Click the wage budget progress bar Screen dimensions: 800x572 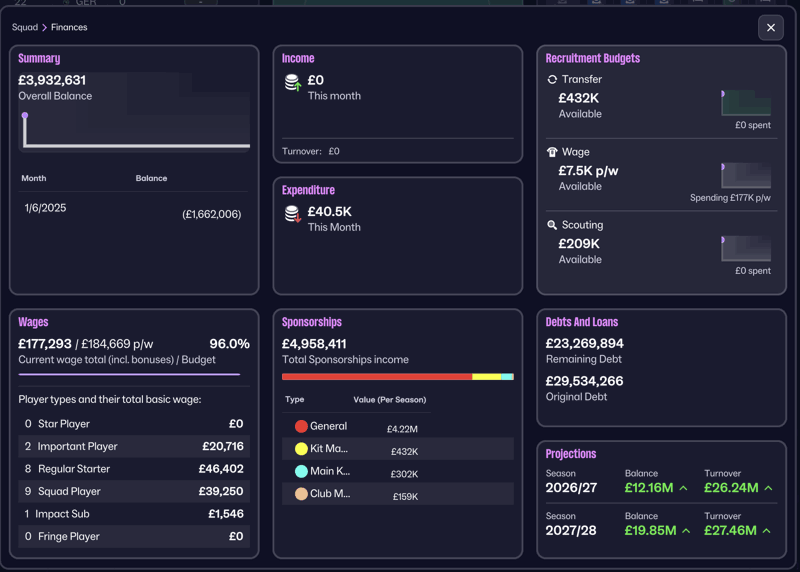click(129, 375)
